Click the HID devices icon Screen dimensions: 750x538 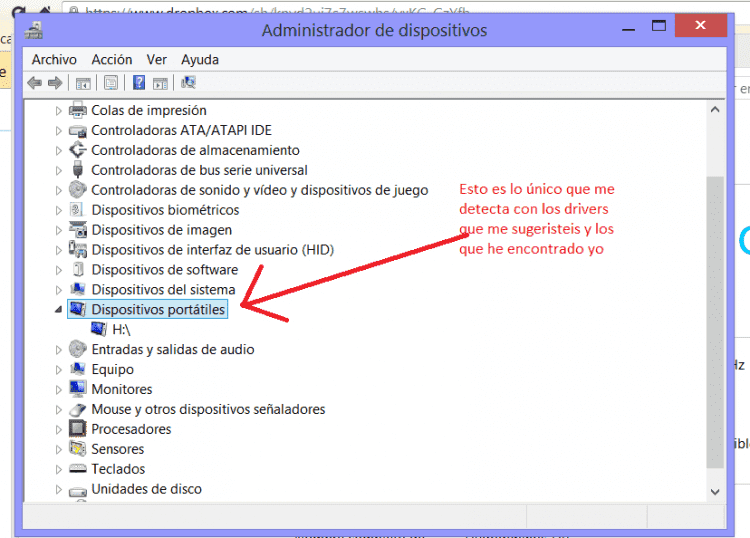(x=77, y=250)
